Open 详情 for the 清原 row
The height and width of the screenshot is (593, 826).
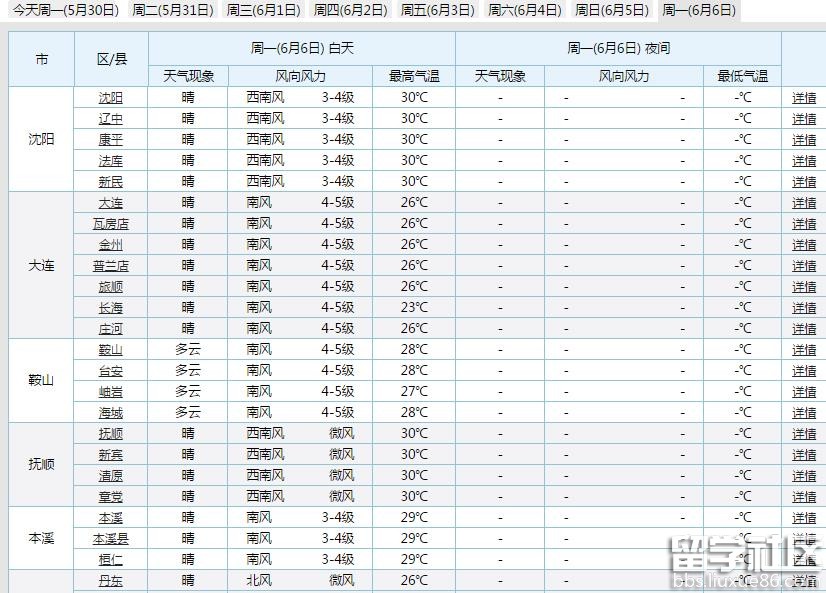click(x=804, y=476)
